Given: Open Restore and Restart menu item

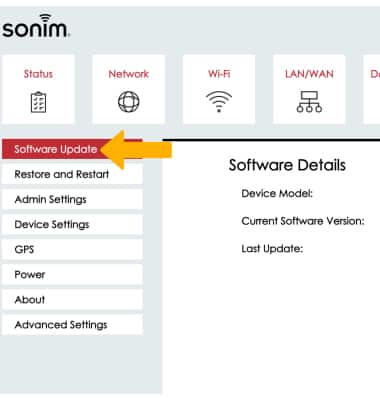Looking at the screenshot, I should [72, 174].
